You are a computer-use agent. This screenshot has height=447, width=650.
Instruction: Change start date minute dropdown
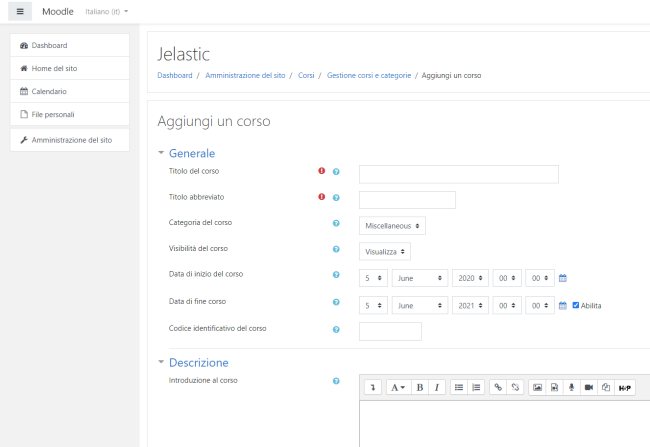pyautogui.click(x=540, y=278)
